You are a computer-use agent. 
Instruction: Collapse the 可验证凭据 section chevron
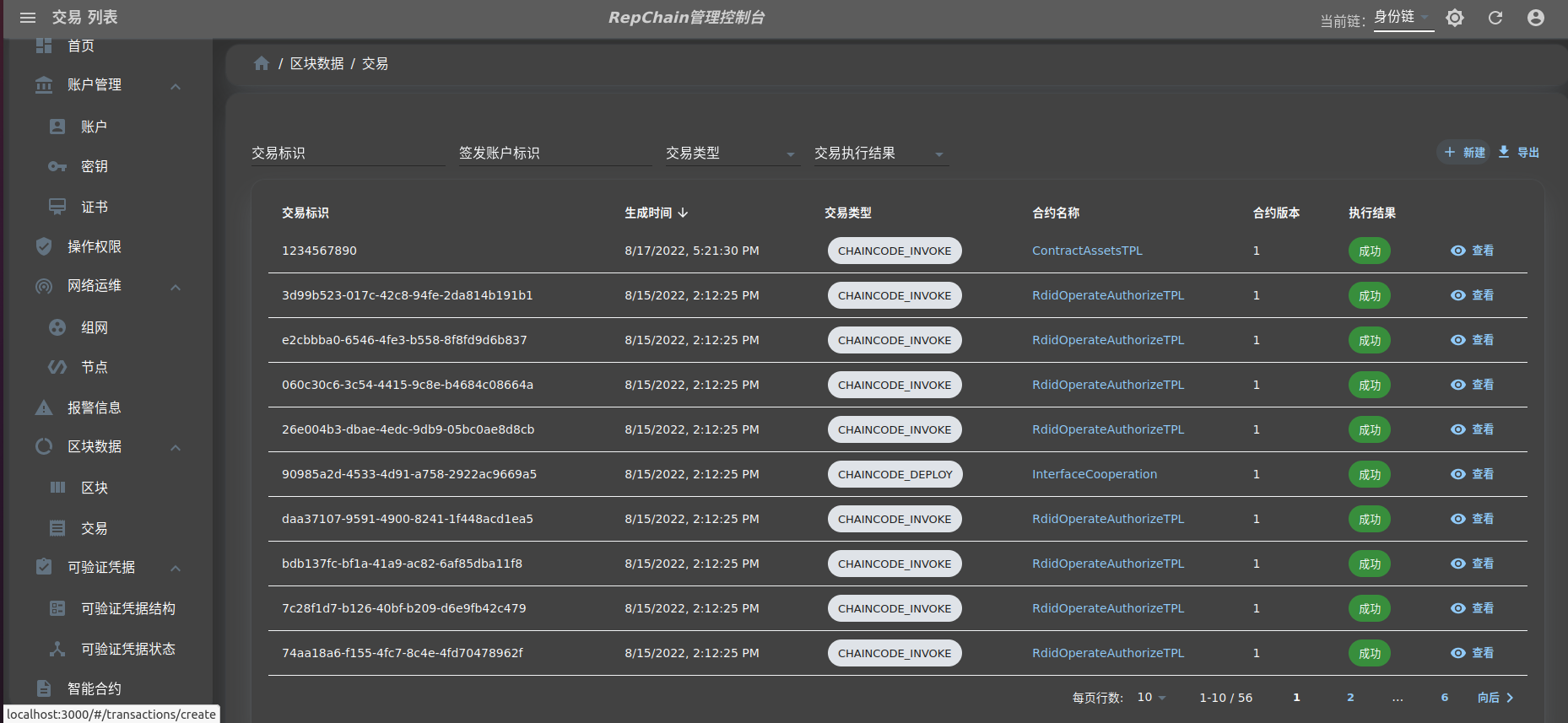[x=176, y=568]
